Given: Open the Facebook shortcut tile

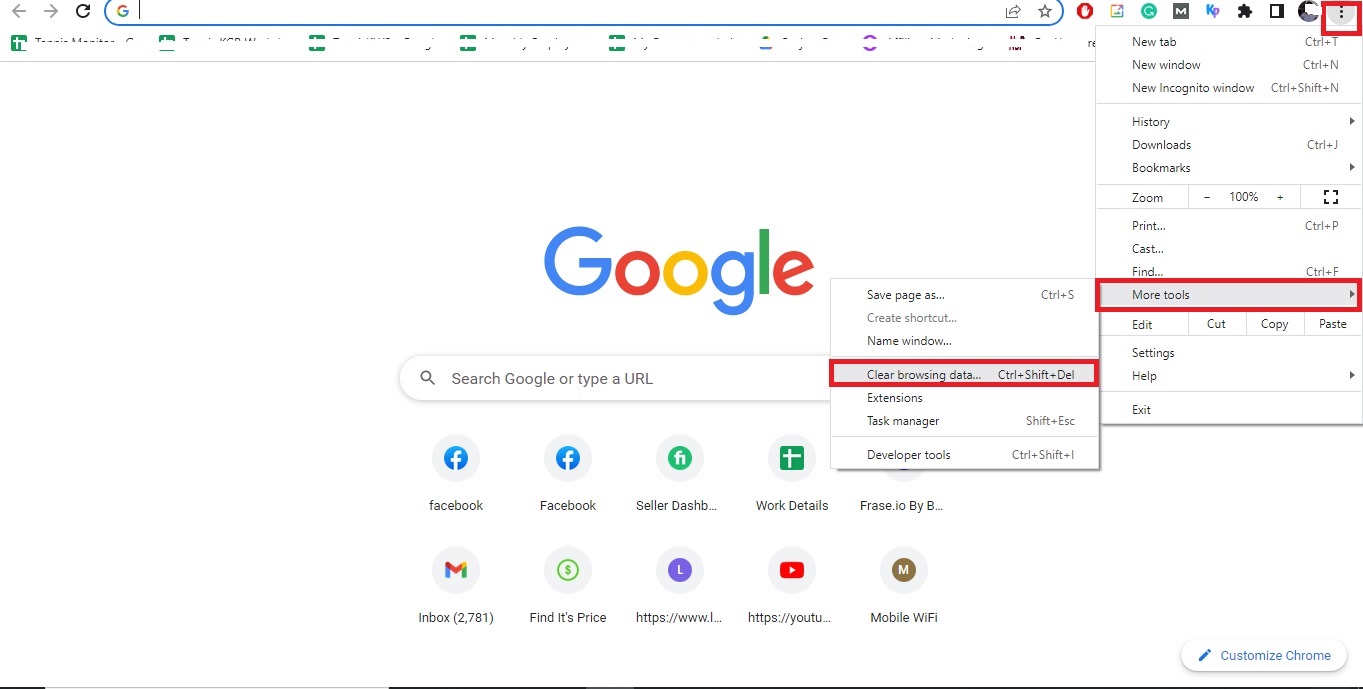Looking at the screenshot, I should [x=567, y=457].
